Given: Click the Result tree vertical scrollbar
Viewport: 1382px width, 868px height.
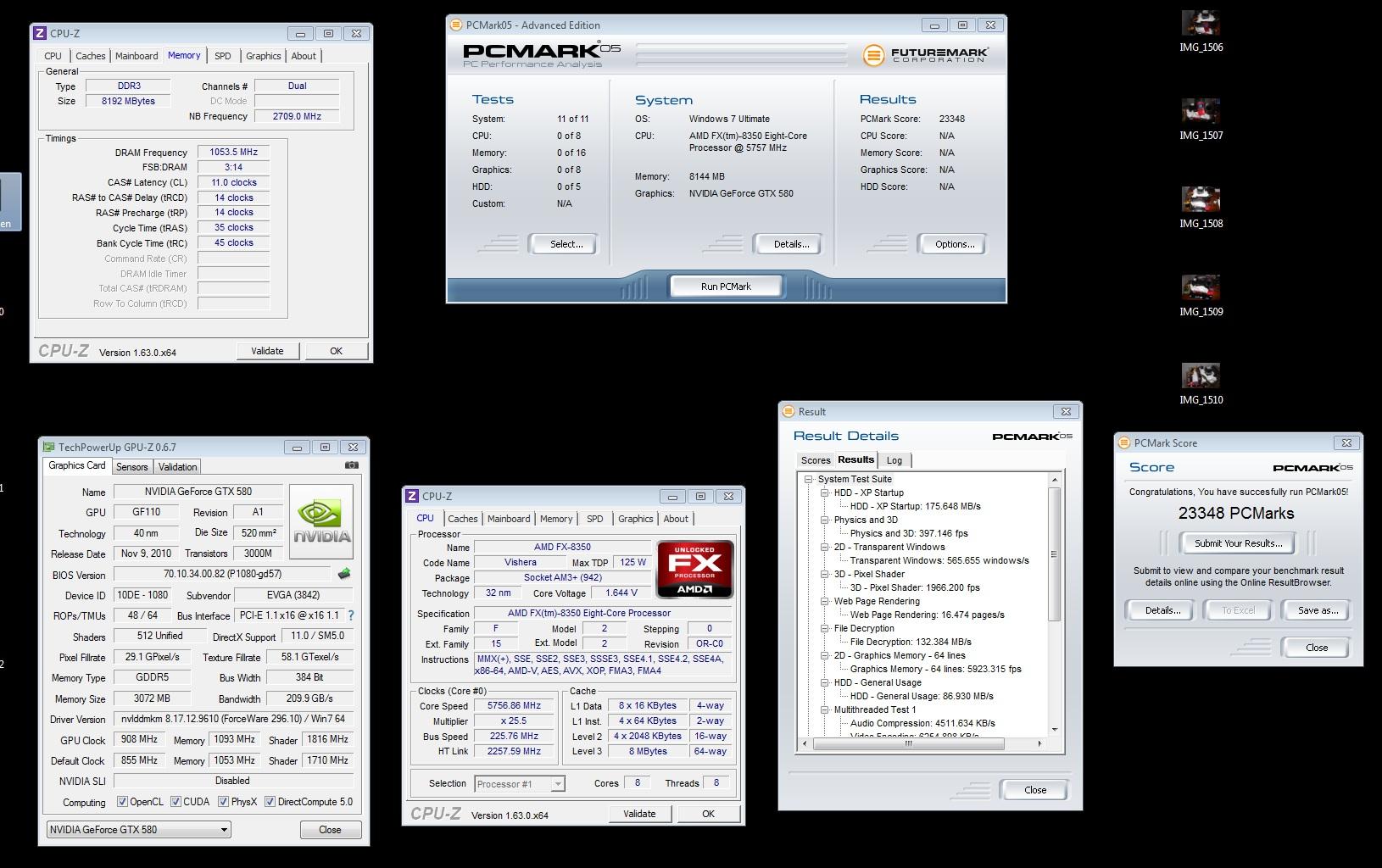Looking at the screenshot, I should (1054, 555).
